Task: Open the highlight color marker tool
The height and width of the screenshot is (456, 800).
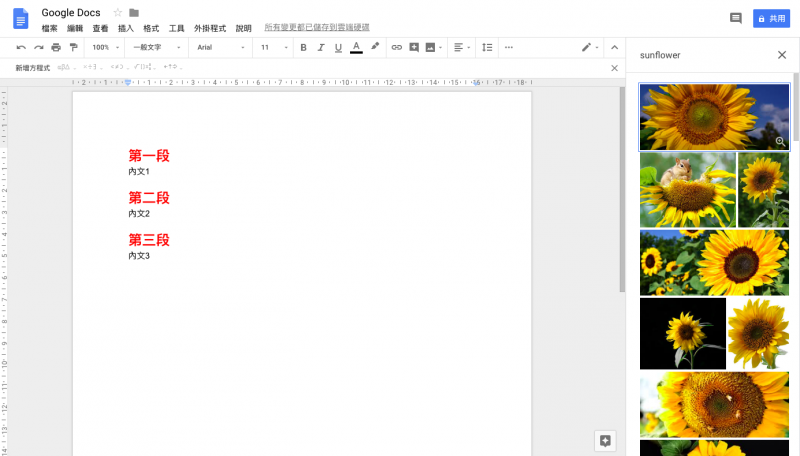Action: pos(375,46)
